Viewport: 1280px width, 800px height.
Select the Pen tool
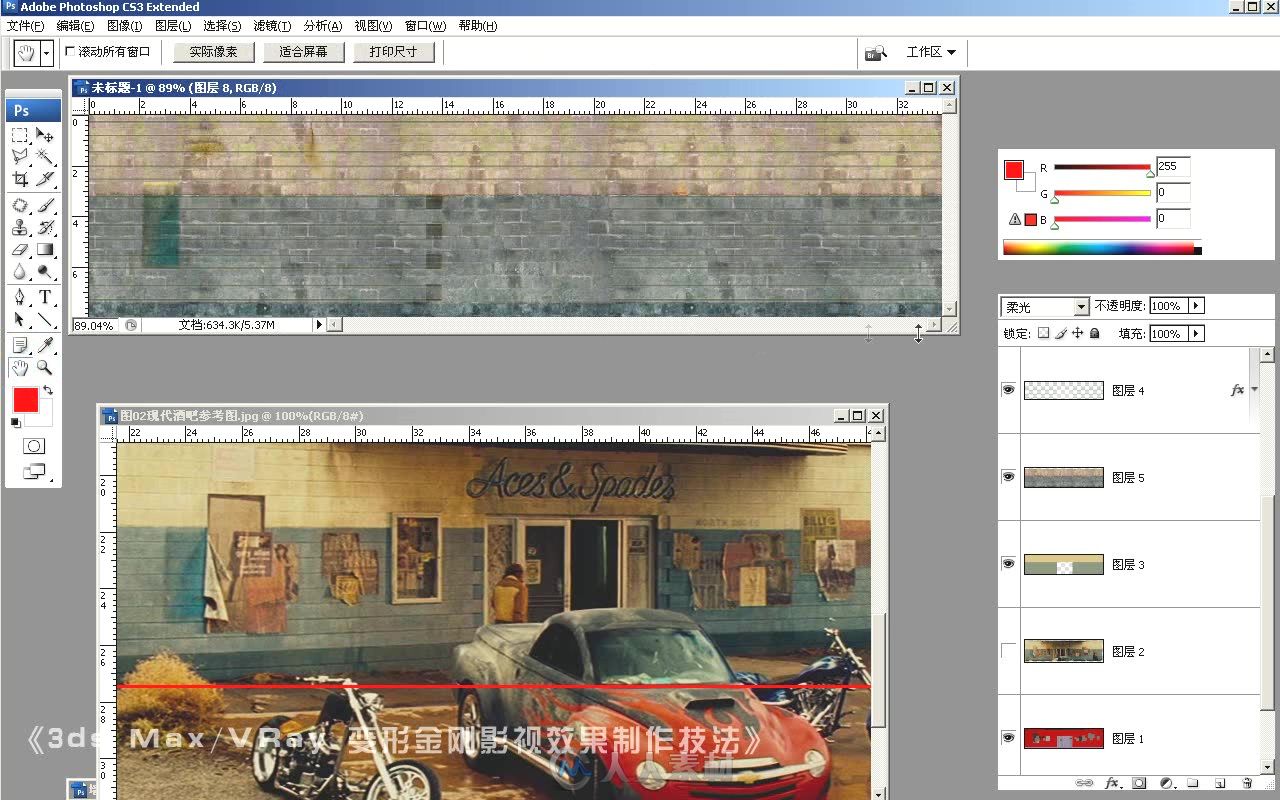(20, 298)
